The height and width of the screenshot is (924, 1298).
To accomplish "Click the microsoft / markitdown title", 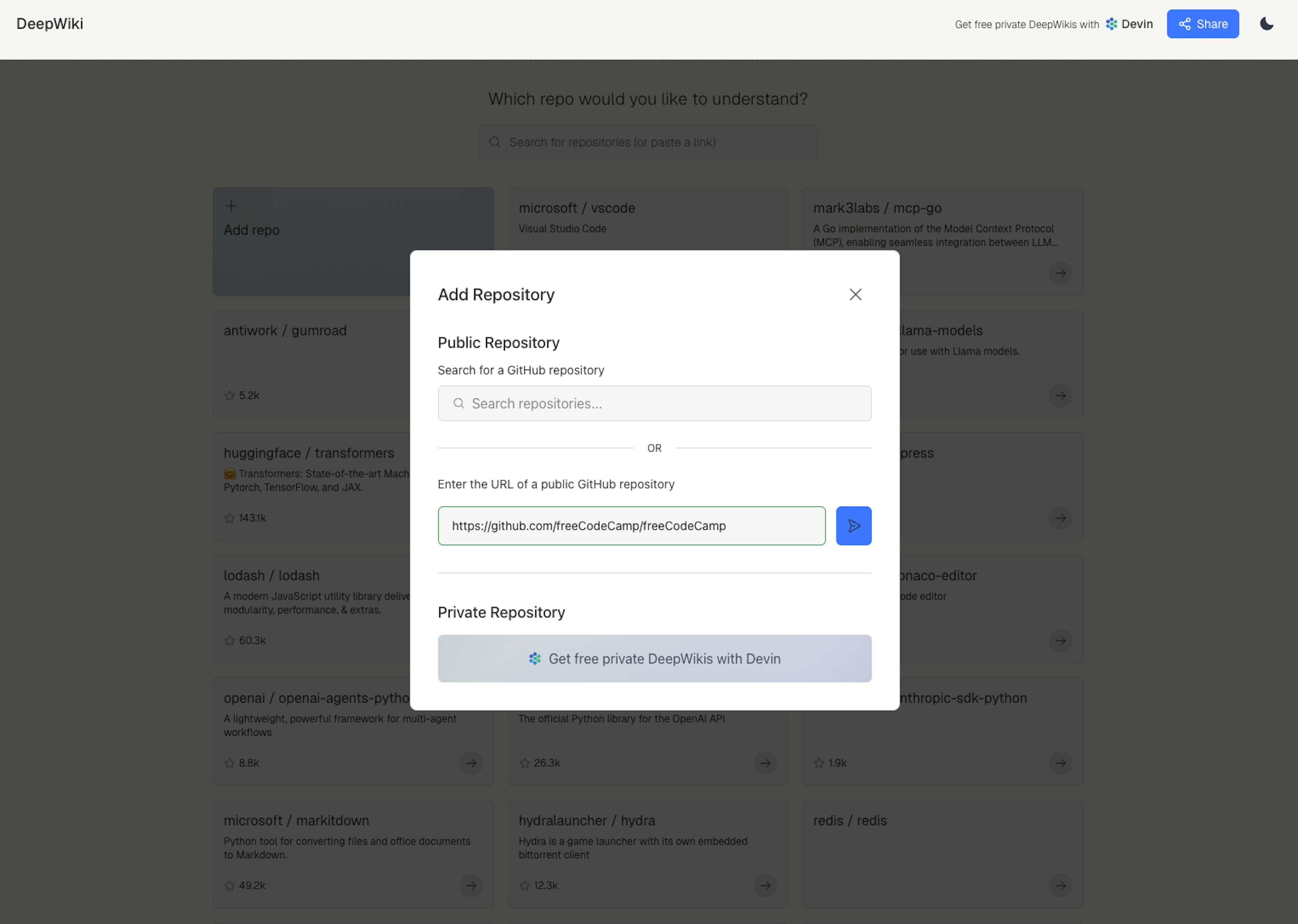I will click(296, 821).
